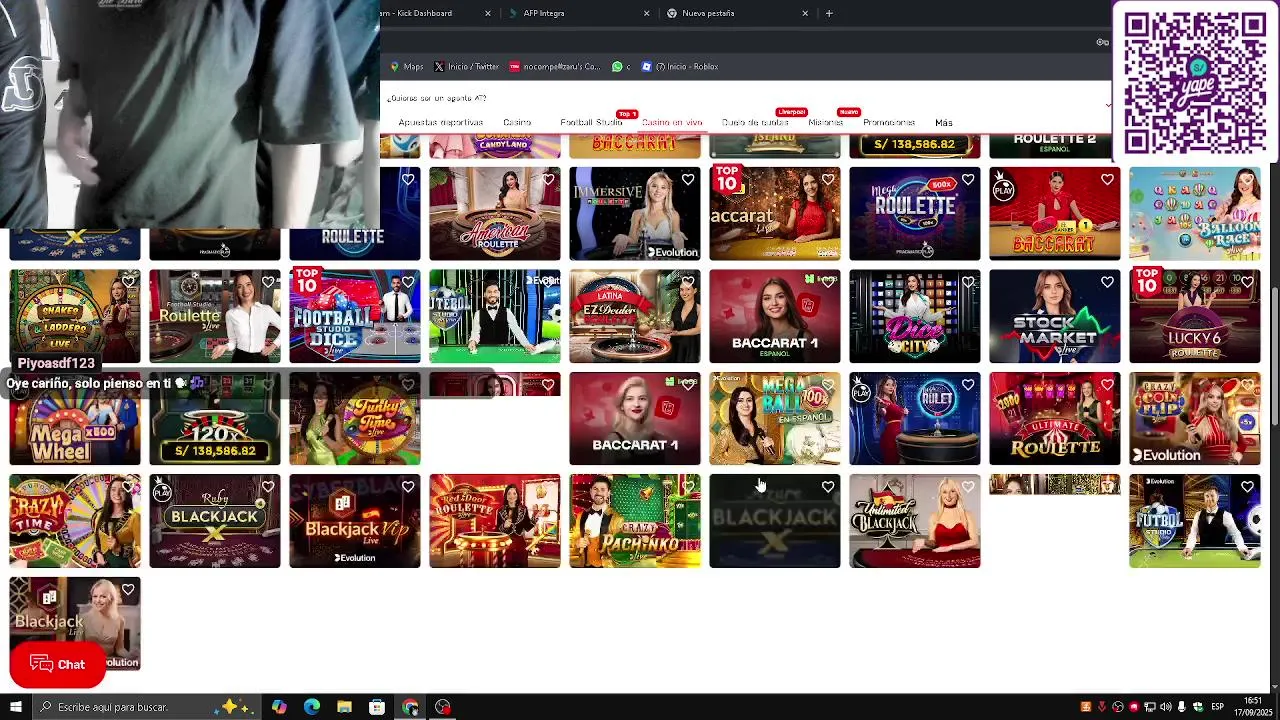Click heart on Azure Blackjack X card

828,487
